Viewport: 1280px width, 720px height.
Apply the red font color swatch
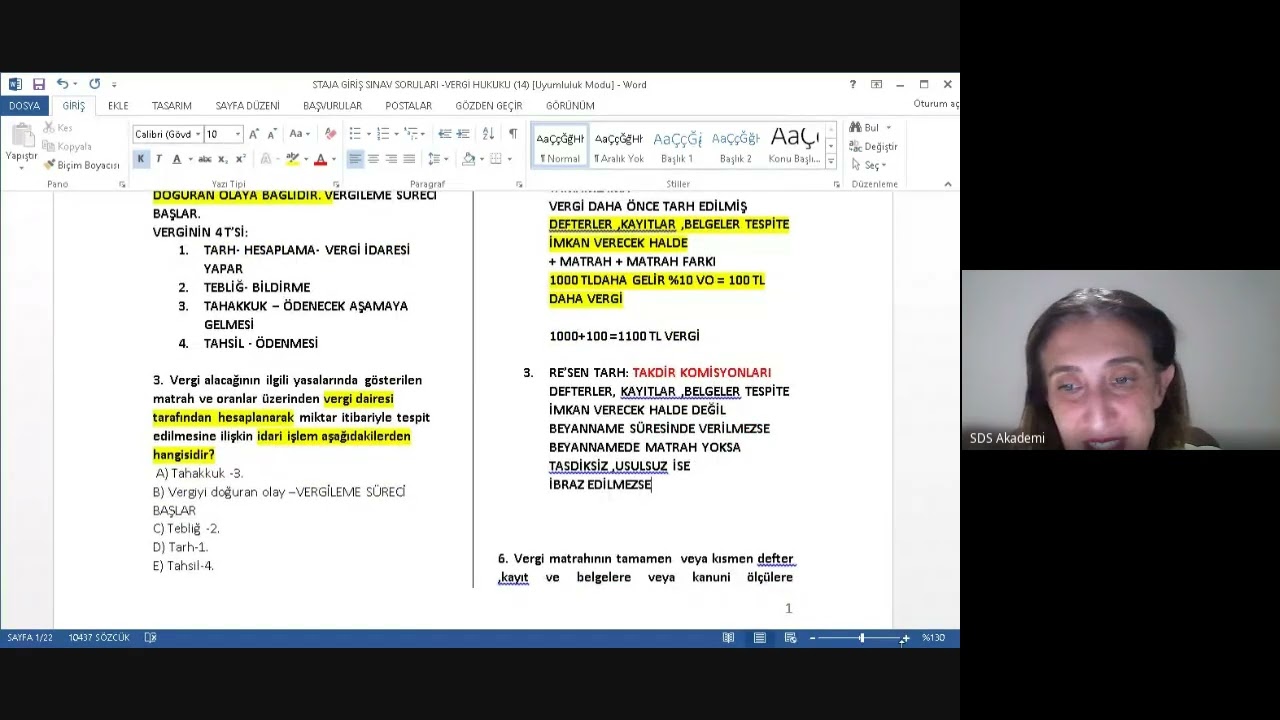[x=320, y=159]
